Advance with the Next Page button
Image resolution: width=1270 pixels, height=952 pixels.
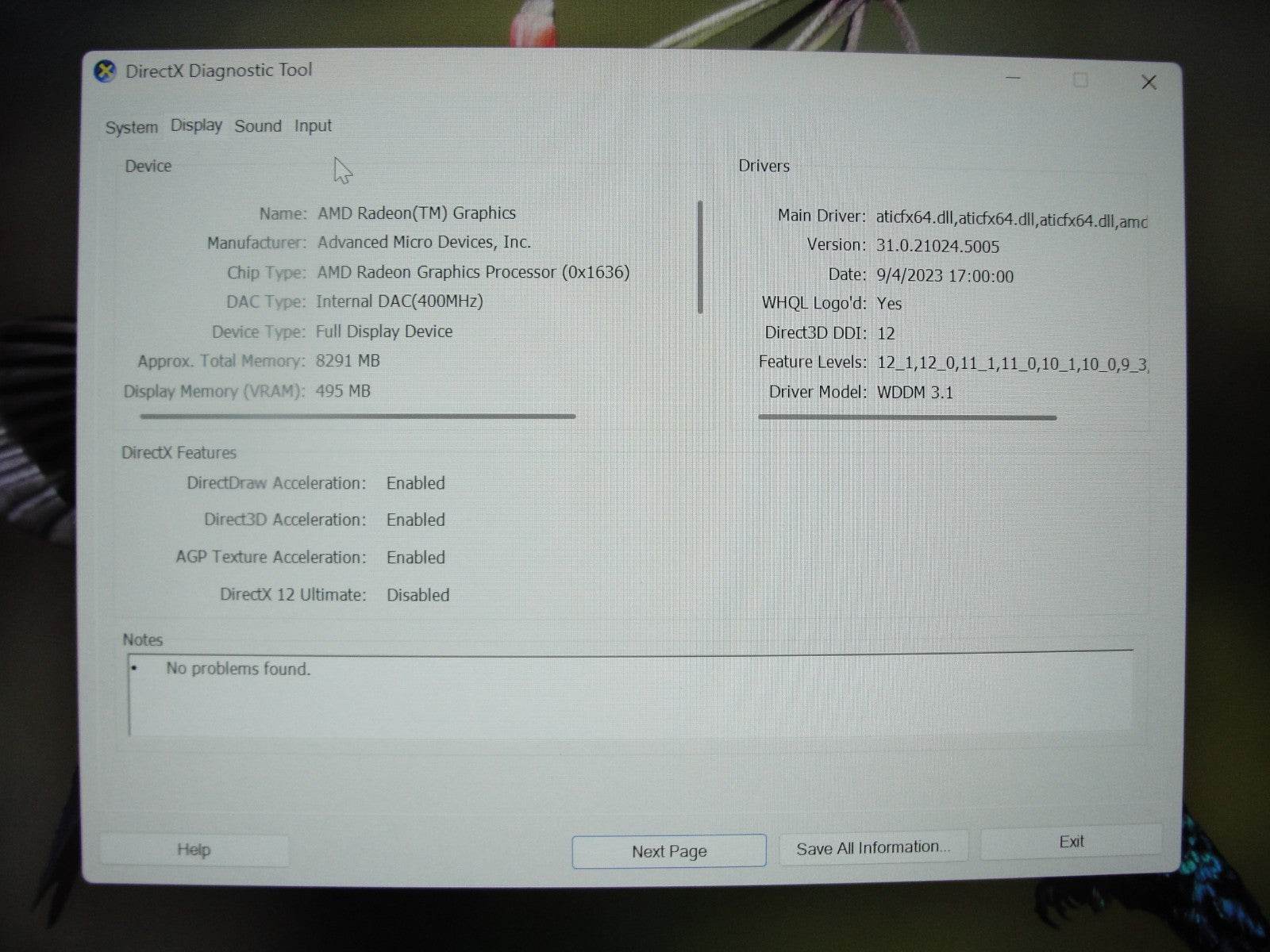[668, 850]
